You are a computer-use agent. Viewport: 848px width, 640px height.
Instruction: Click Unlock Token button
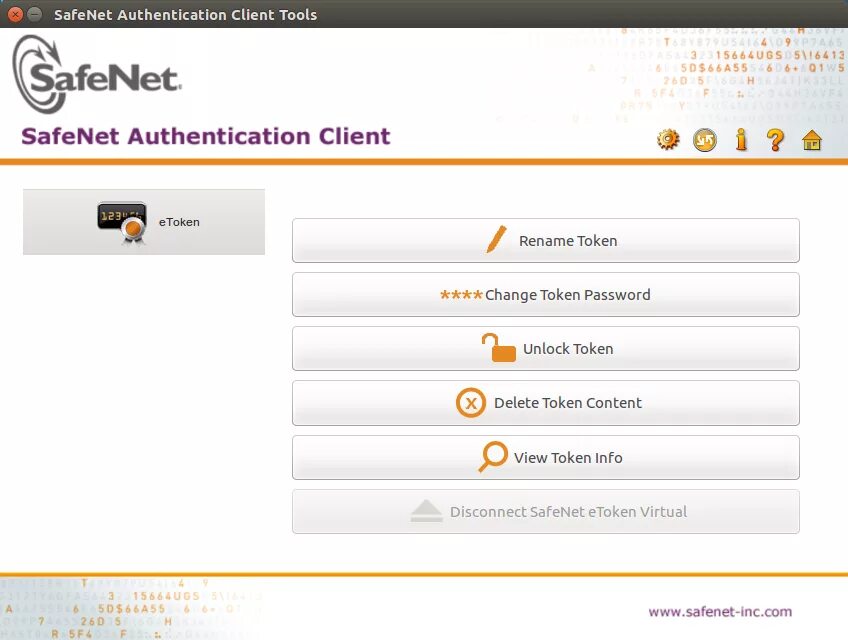click(x=546, y=349)
